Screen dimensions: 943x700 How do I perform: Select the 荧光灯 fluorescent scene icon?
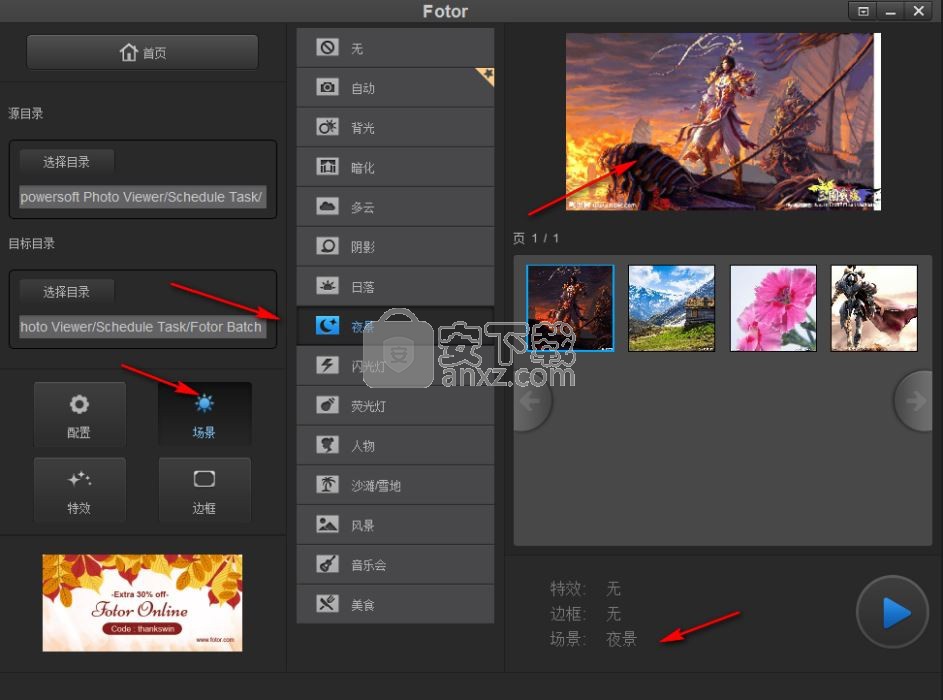(327, 405)
